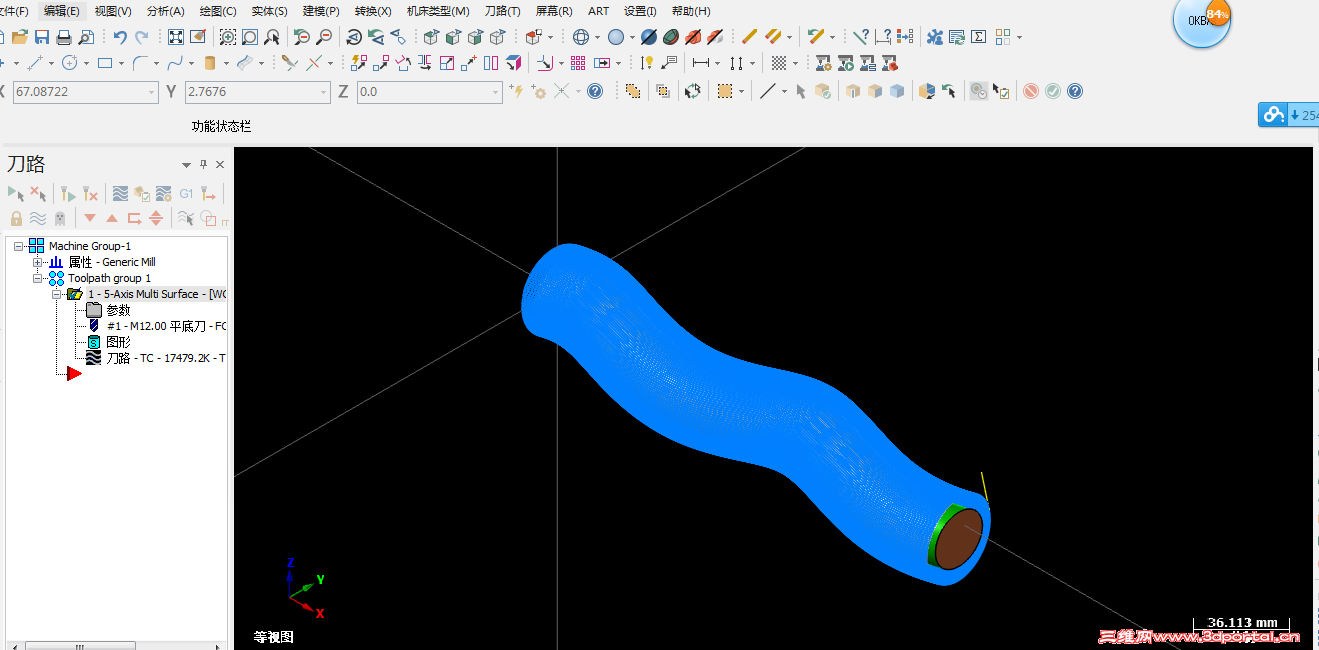
Task: Open the 设置(I) menu
Action: click(640, 11)
